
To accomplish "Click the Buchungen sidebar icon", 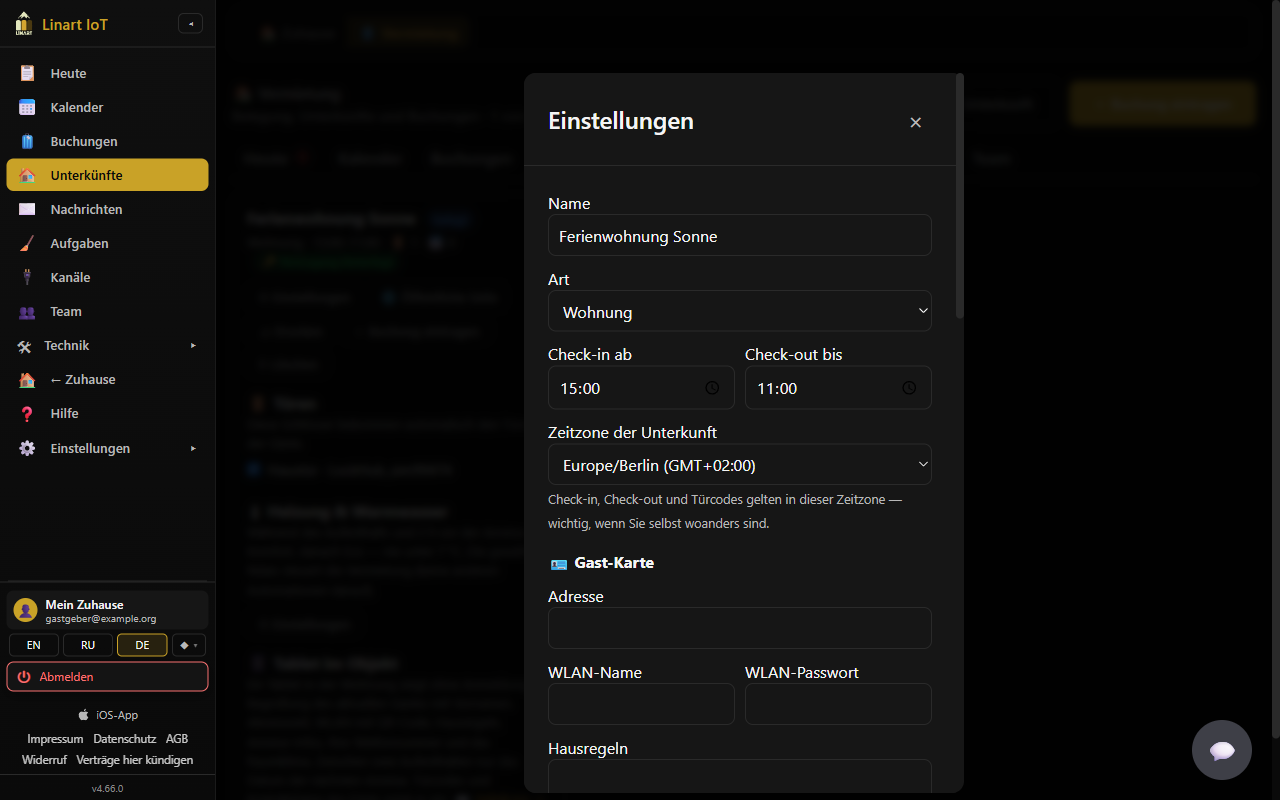I will 27,141.
